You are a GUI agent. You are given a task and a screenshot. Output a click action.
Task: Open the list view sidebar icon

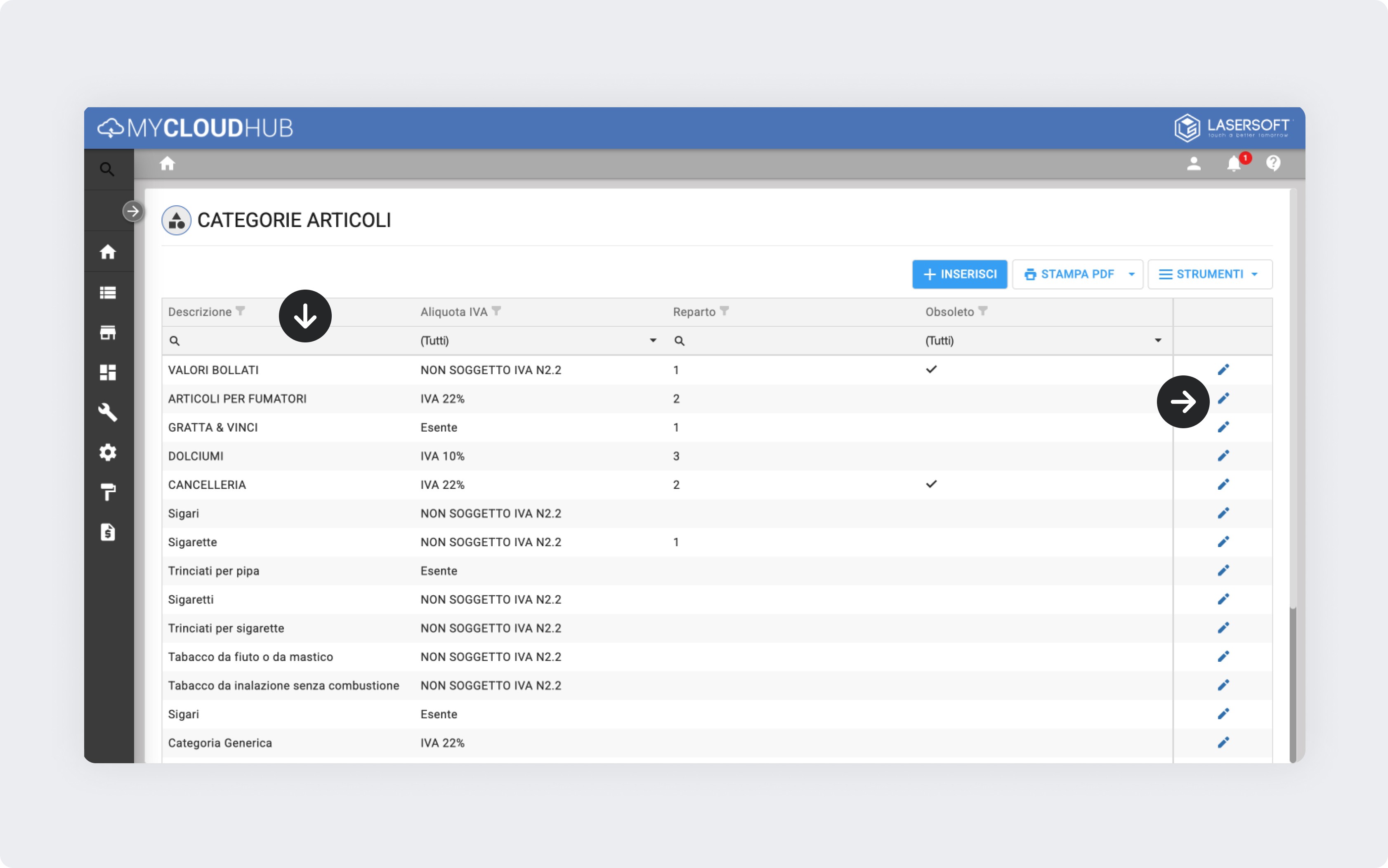pyautogui.click(x=107, y=293)
